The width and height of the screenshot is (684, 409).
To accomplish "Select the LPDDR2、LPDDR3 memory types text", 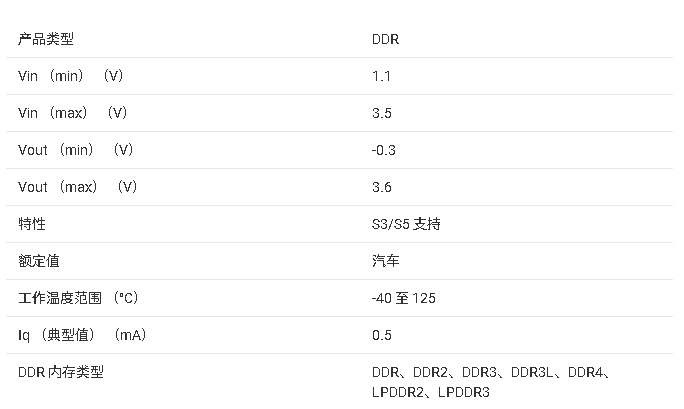I will click(431, 392).
